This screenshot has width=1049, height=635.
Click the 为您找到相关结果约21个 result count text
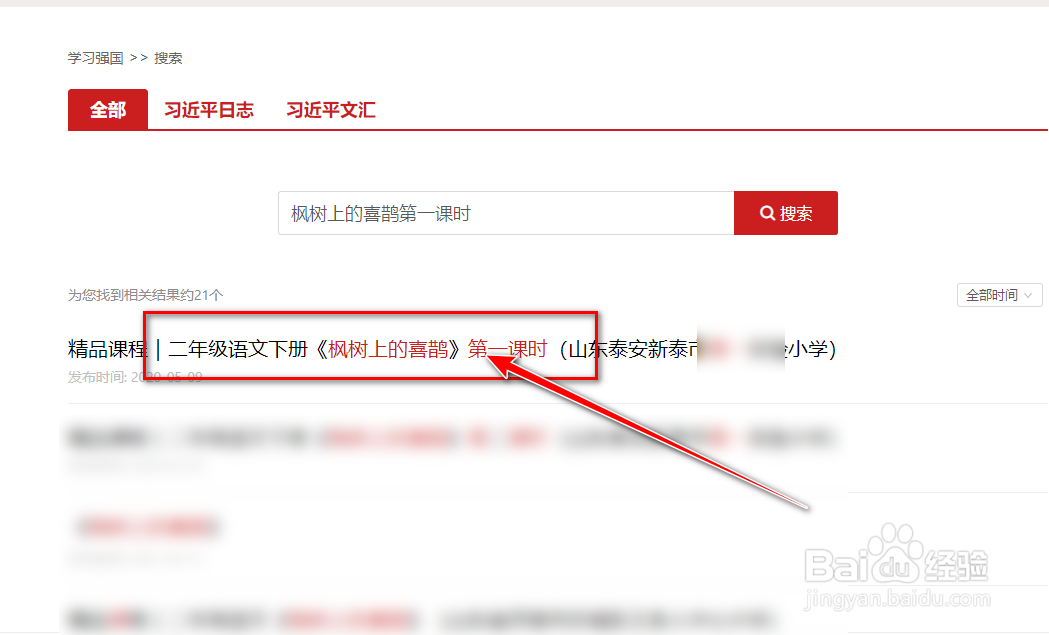pos(145,295)
